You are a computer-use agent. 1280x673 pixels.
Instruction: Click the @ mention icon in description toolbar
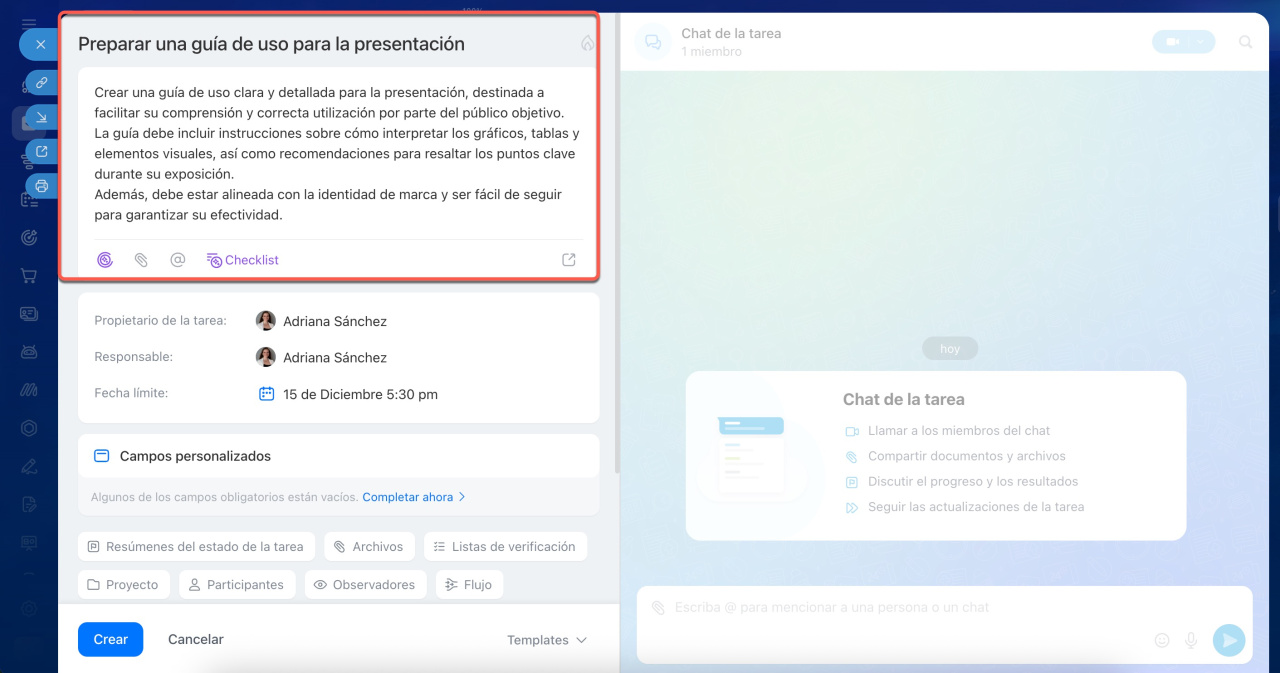coord(178,260)
